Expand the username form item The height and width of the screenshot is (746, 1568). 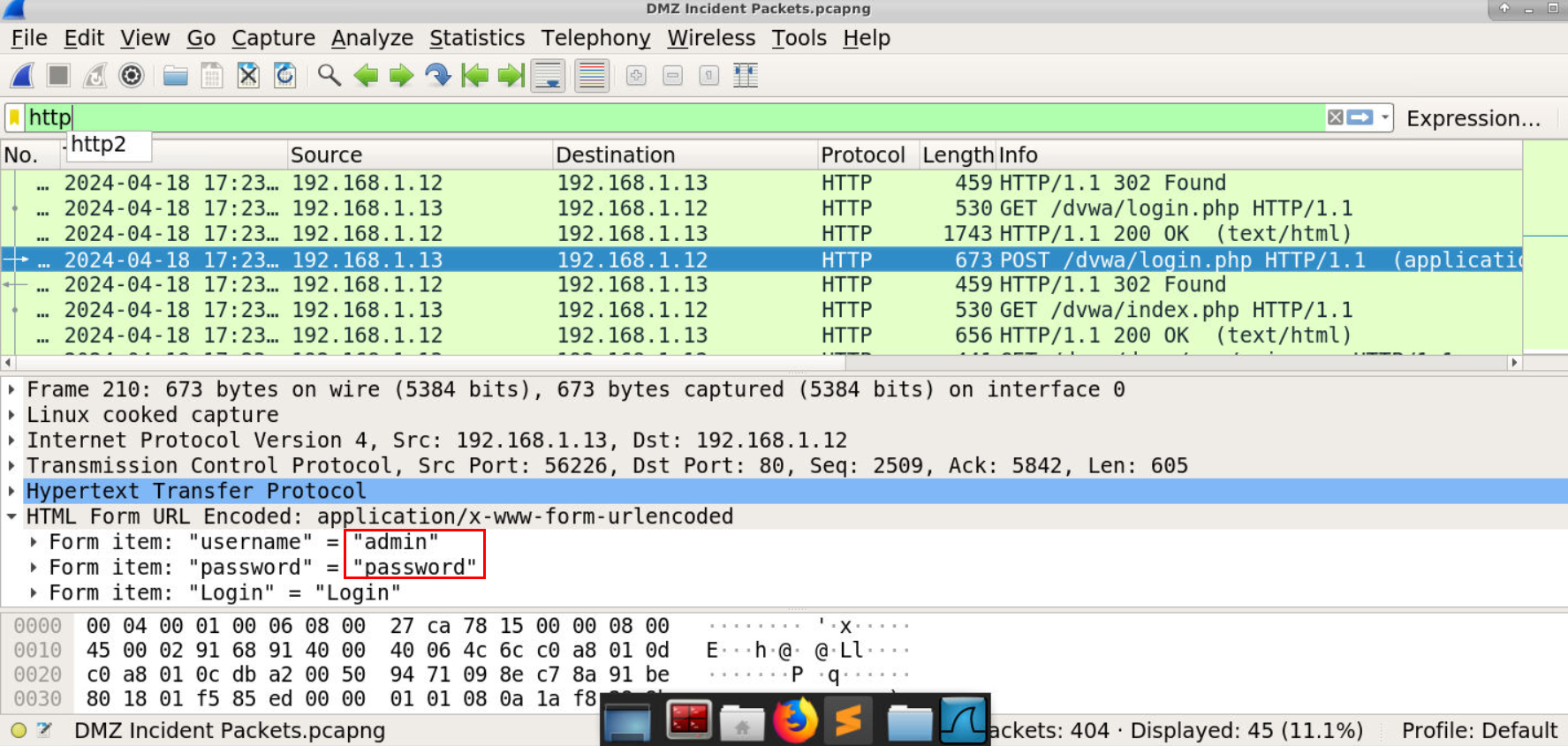(34, 542)
